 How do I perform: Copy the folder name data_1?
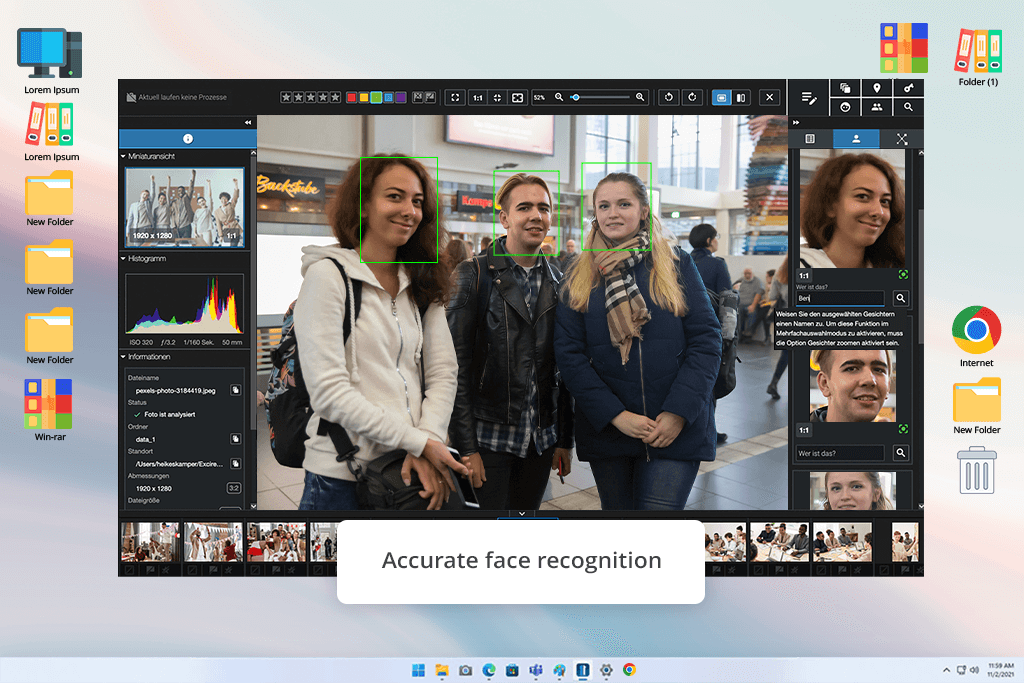click(235, 439)
